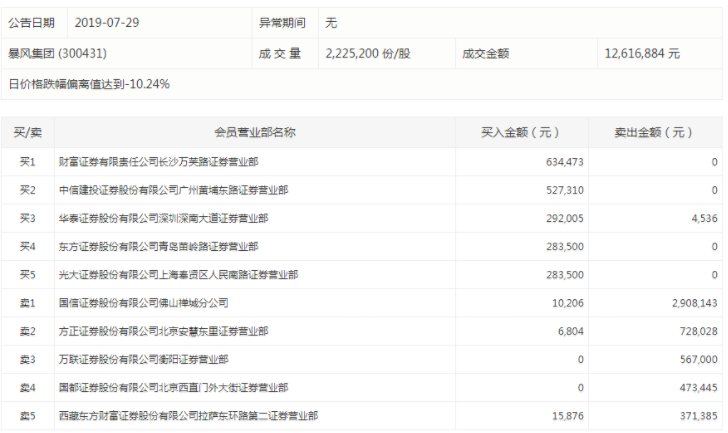Select 东方证券青岛苗岭路营业部 name
728x433 pixels.
click(x=158, y=247)
